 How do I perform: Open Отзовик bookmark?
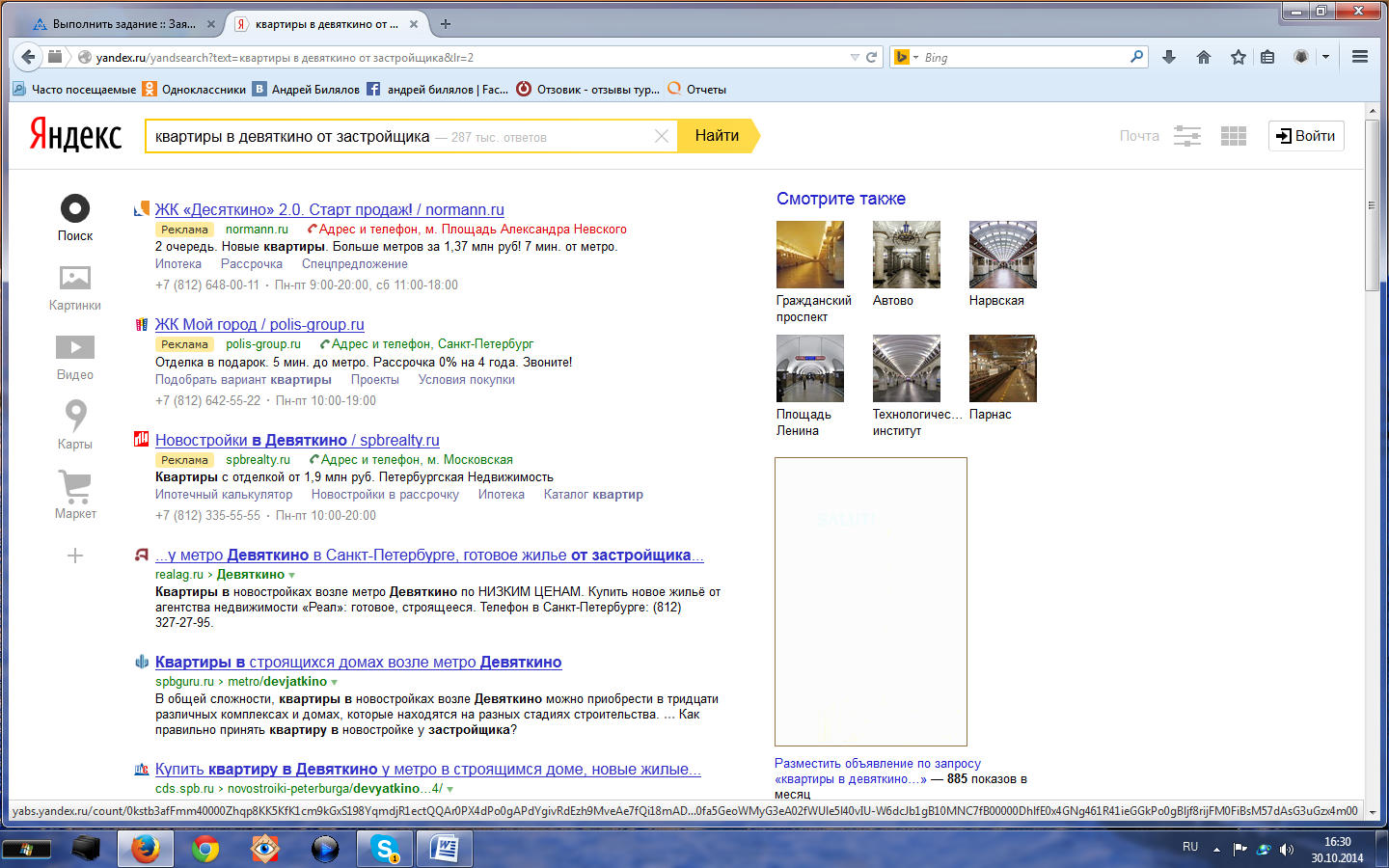coord(588,89)
